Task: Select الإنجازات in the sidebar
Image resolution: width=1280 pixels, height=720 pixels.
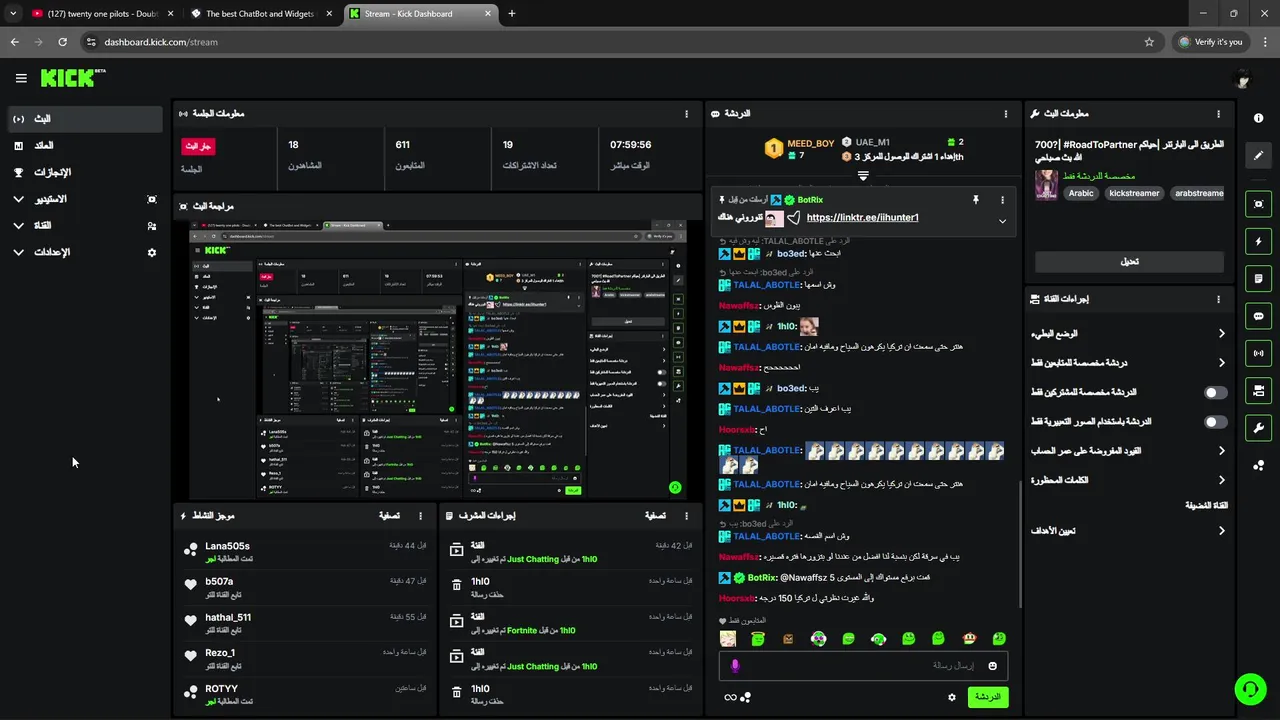Action: [85, 172]
